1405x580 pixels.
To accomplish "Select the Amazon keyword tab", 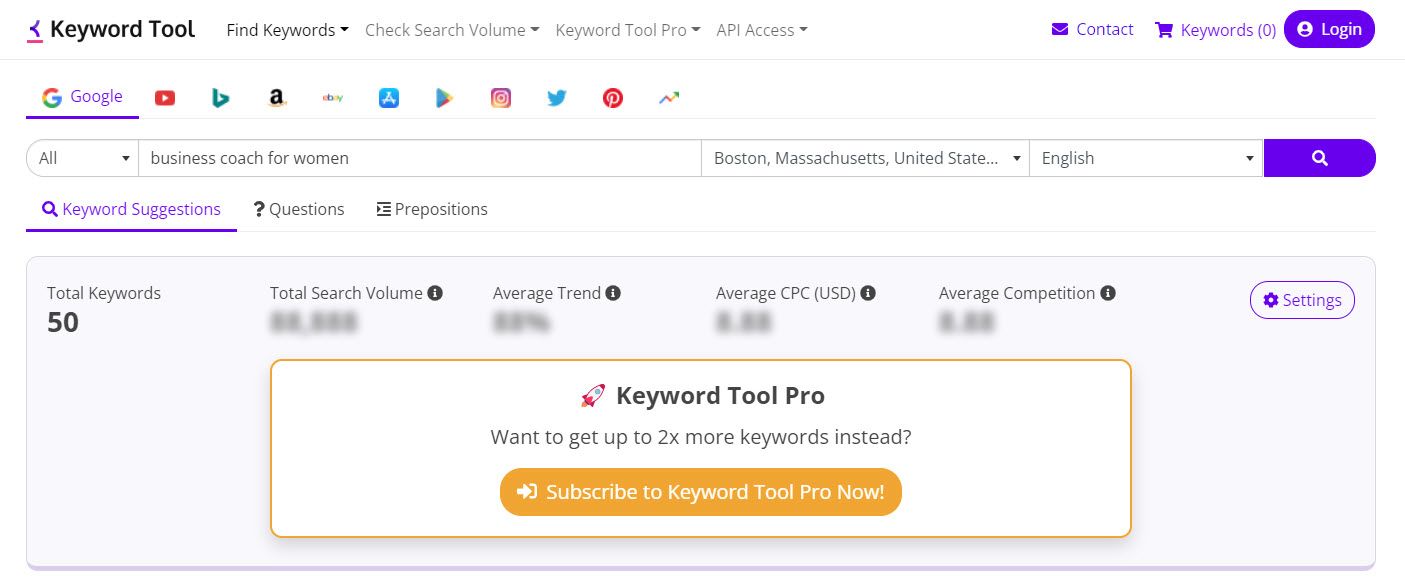I will (277, 98).
